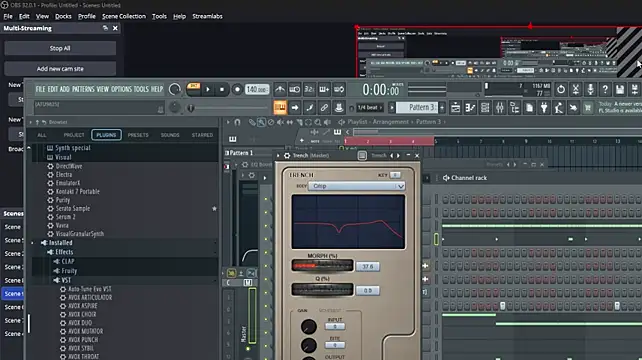
Task: Click the 140 BPM tempo field
Action: (257, 89)
